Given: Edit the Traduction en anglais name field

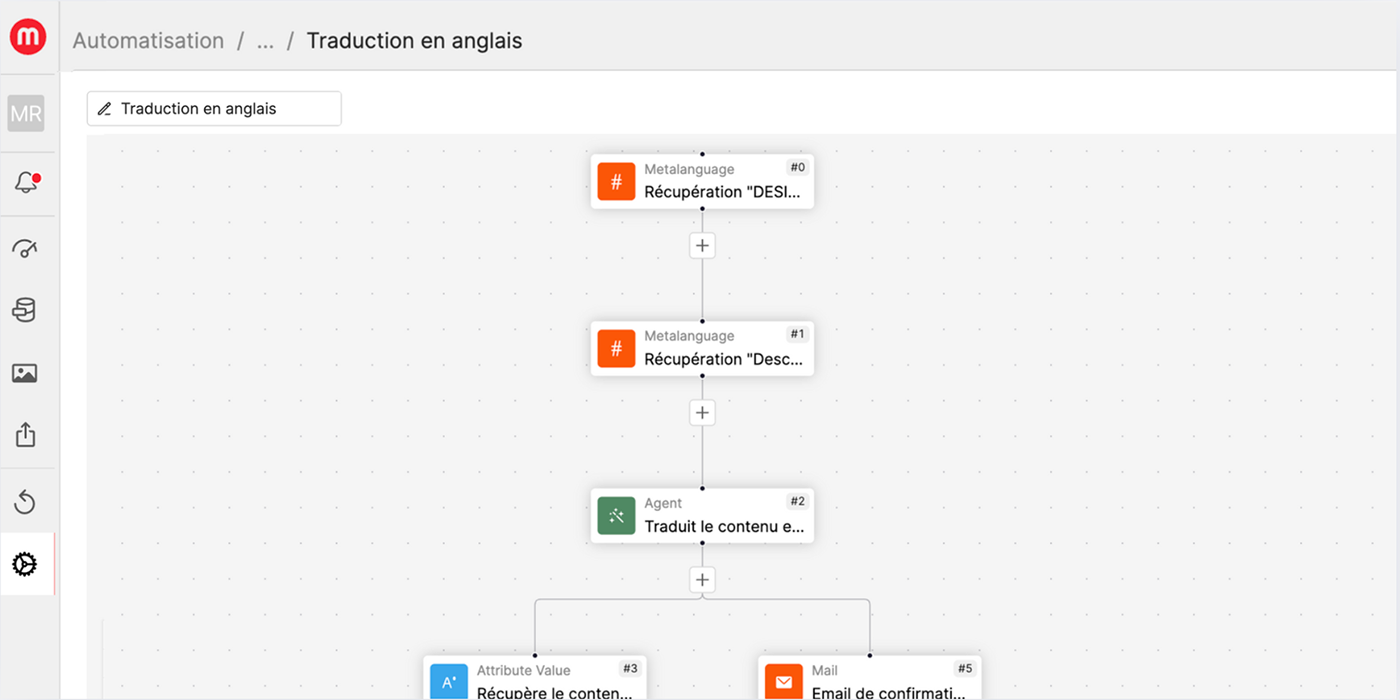Looking at the screenshot, I should [214, 109].
